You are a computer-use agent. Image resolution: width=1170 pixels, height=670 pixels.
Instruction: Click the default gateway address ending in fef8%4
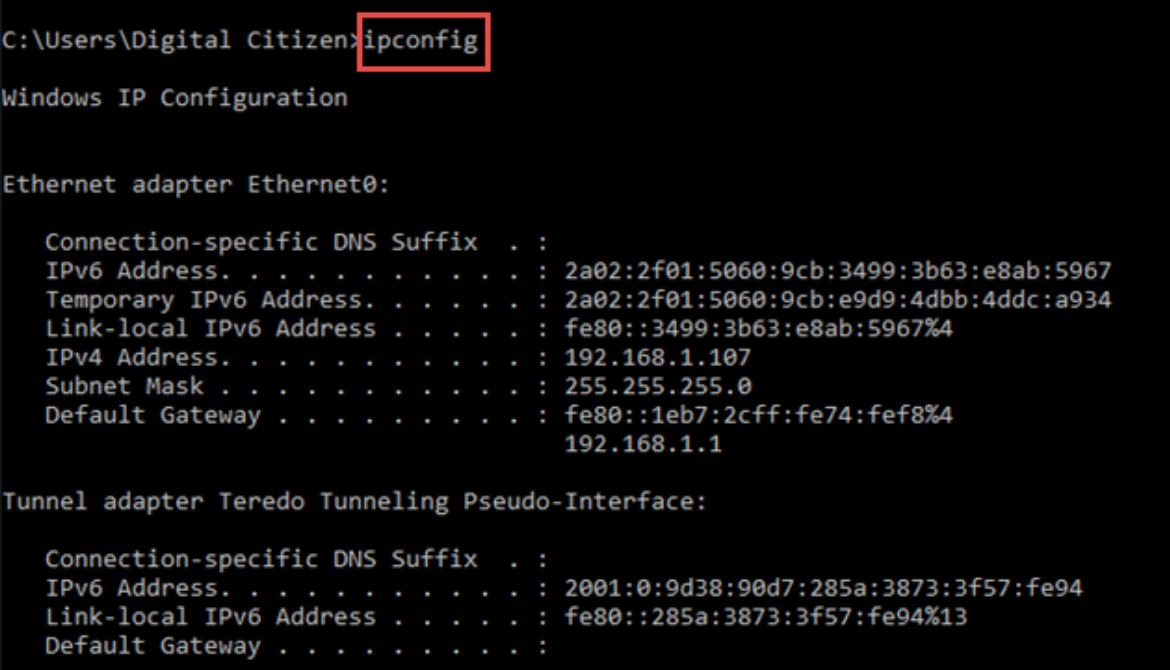759,415
